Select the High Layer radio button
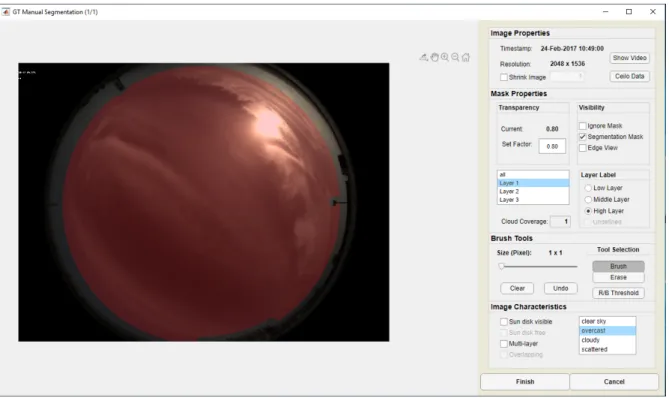Image resolution: width=669 pixels, height=398 pixels. pos(588,211)
